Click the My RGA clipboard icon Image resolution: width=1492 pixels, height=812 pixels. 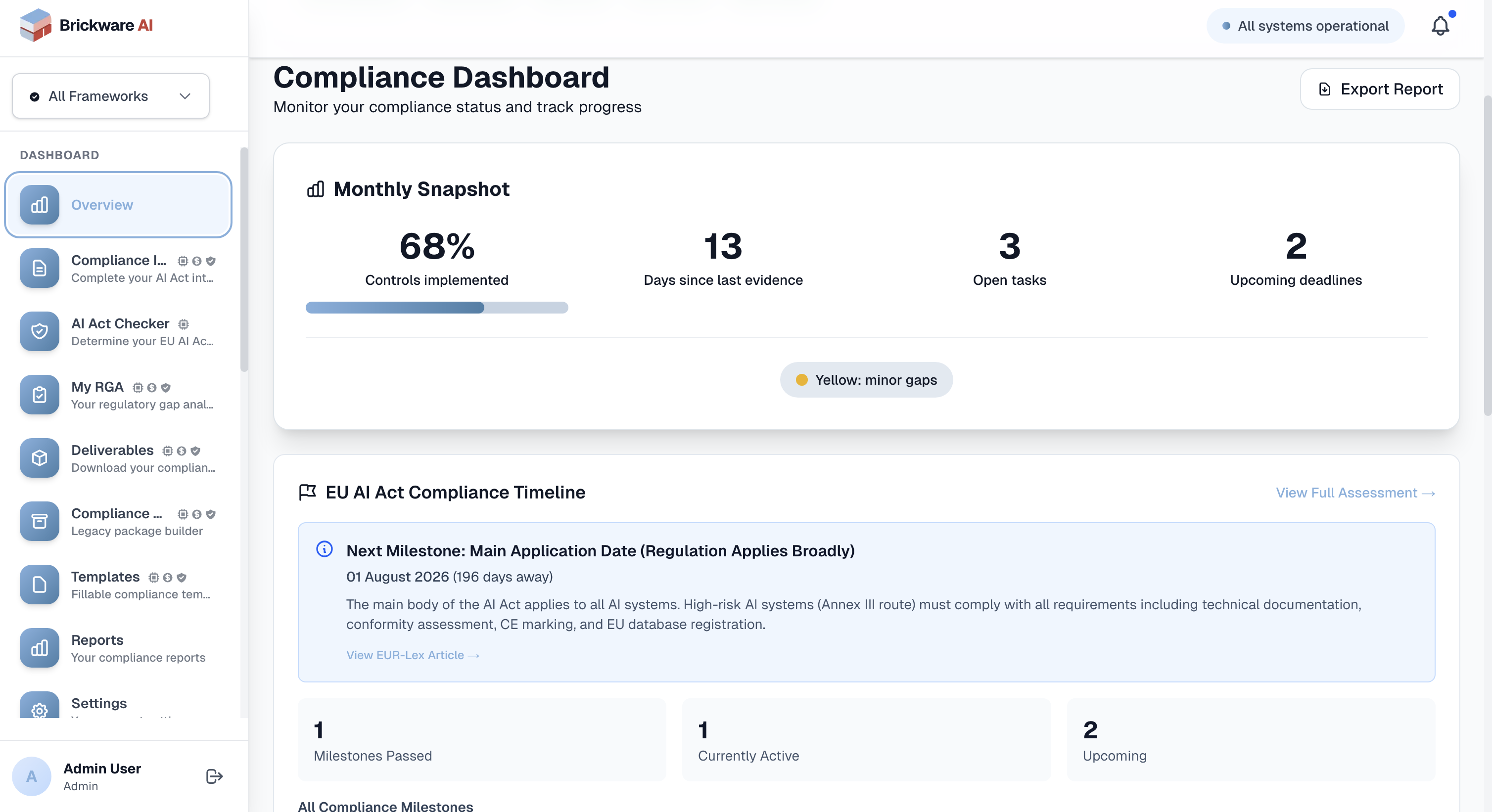coord(40,395)
